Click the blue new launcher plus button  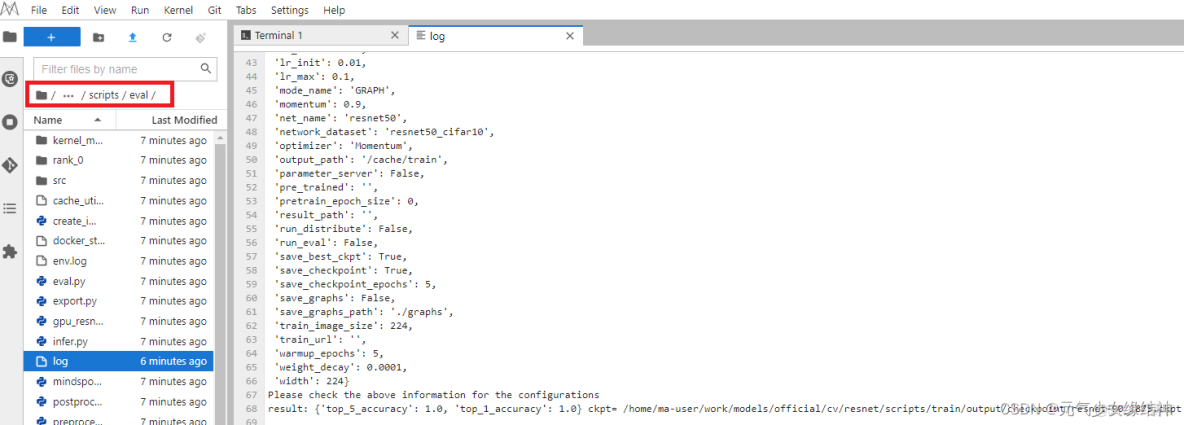[51, 37]
